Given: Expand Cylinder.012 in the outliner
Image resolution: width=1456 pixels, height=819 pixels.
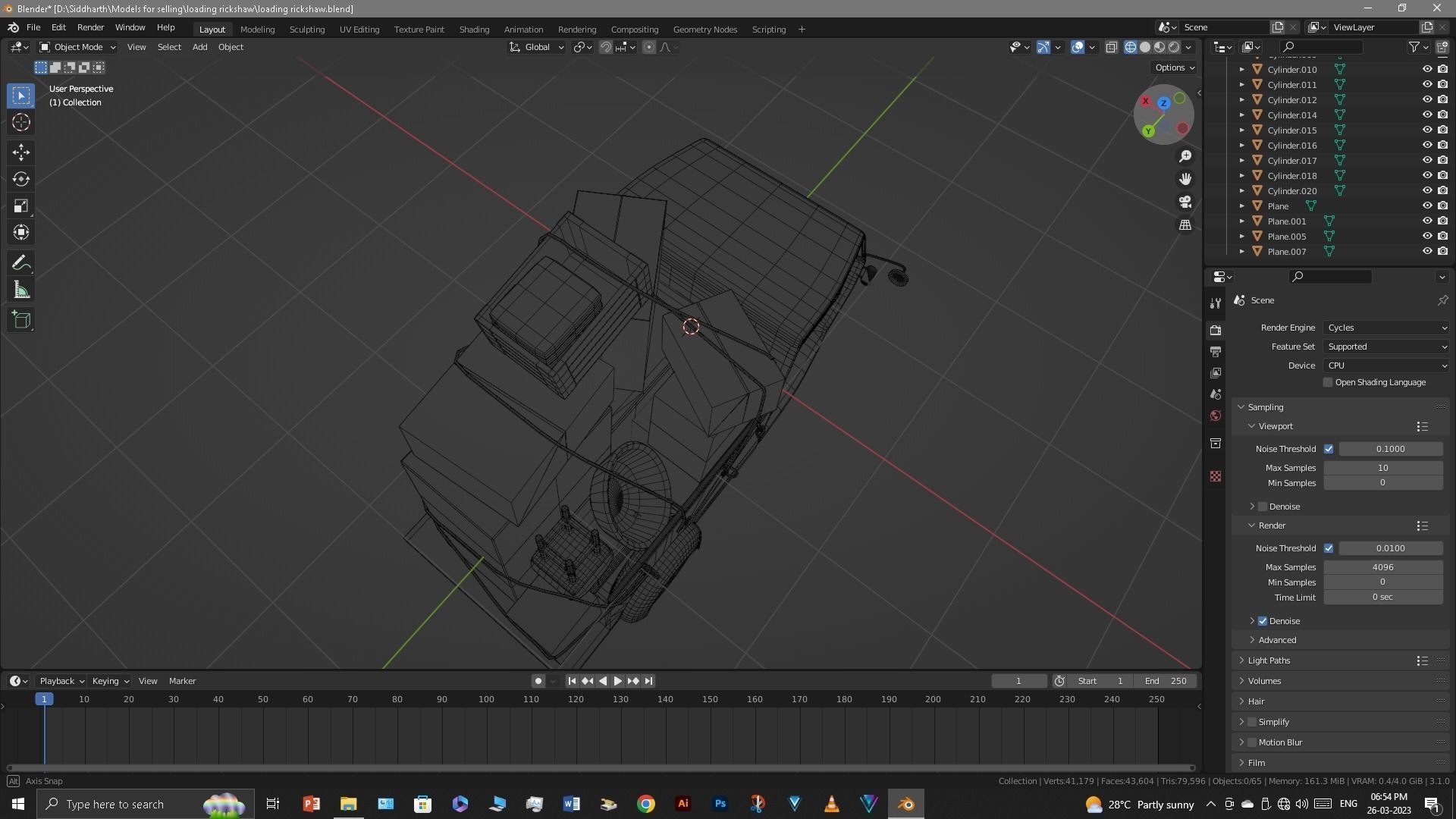Looking at the screenshot, I should click(x=1241, y=100).
